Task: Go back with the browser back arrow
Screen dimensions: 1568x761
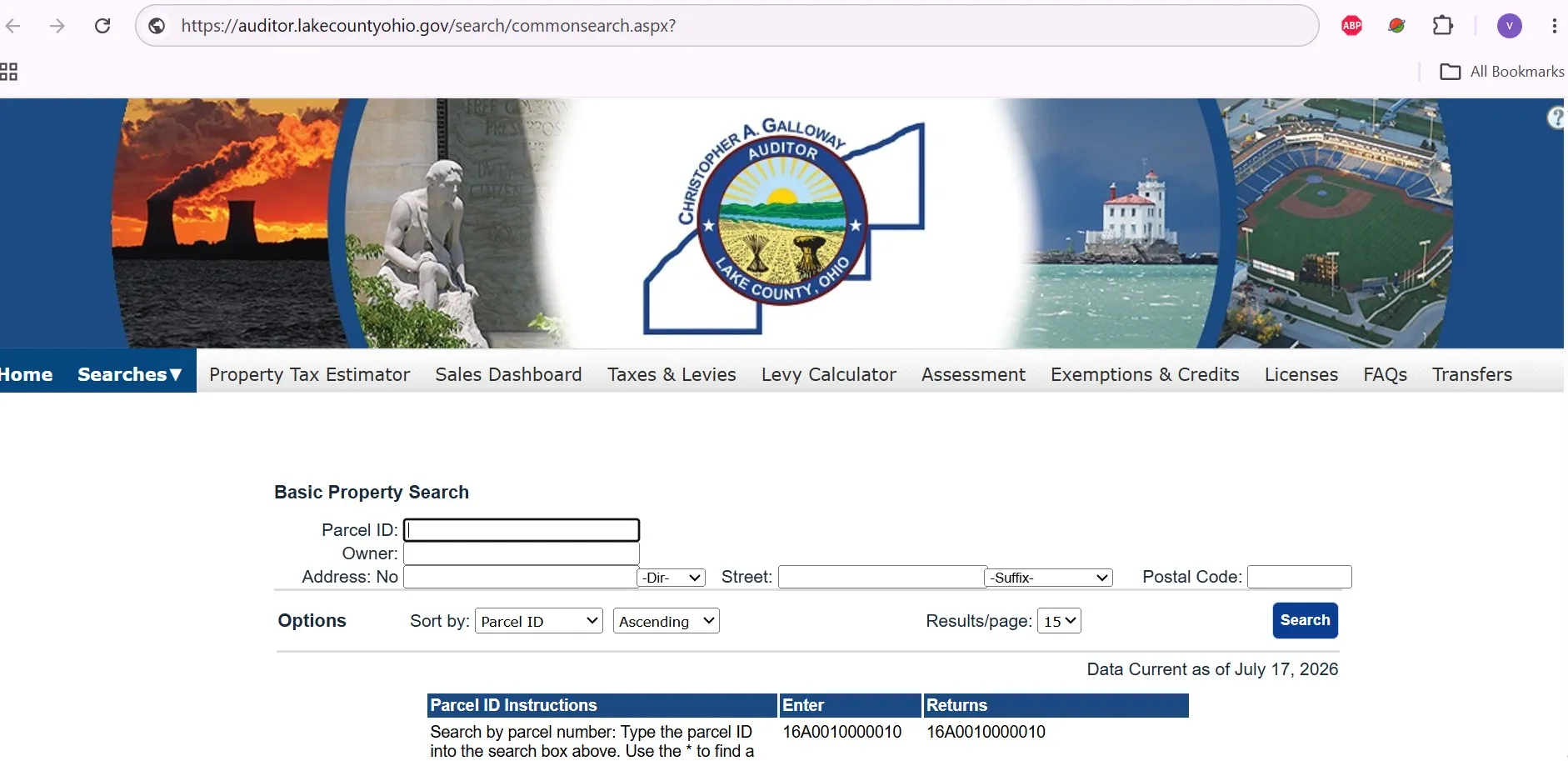Action: tap(12, 26)
